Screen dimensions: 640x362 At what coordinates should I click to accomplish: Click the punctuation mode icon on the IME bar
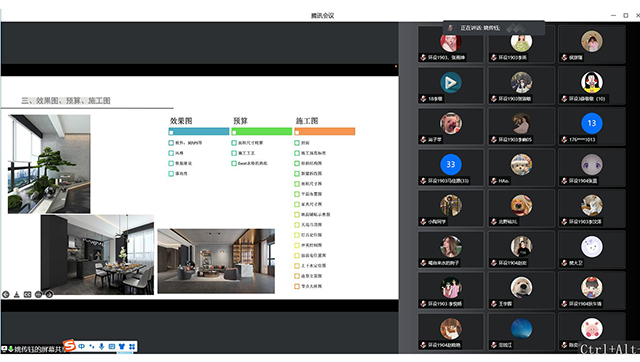click(91, 346)
